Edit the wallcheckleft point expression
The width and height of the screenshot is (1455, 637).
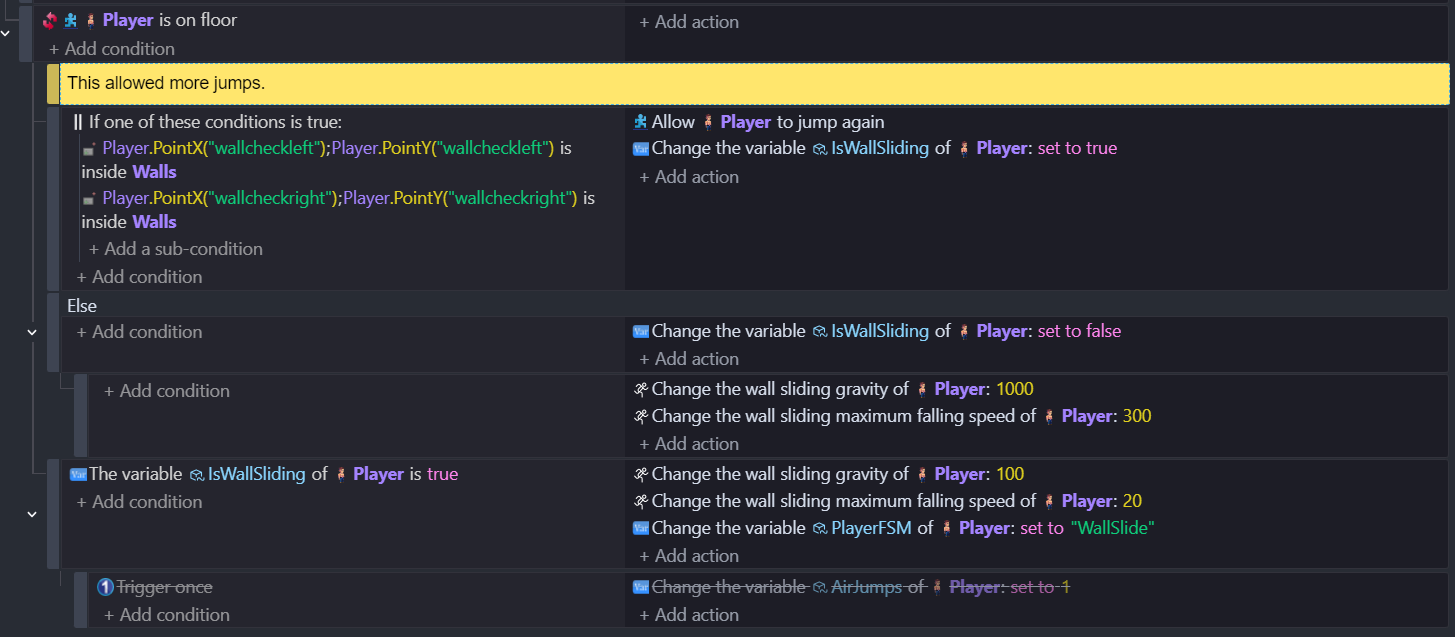click(x=328, y=148)
